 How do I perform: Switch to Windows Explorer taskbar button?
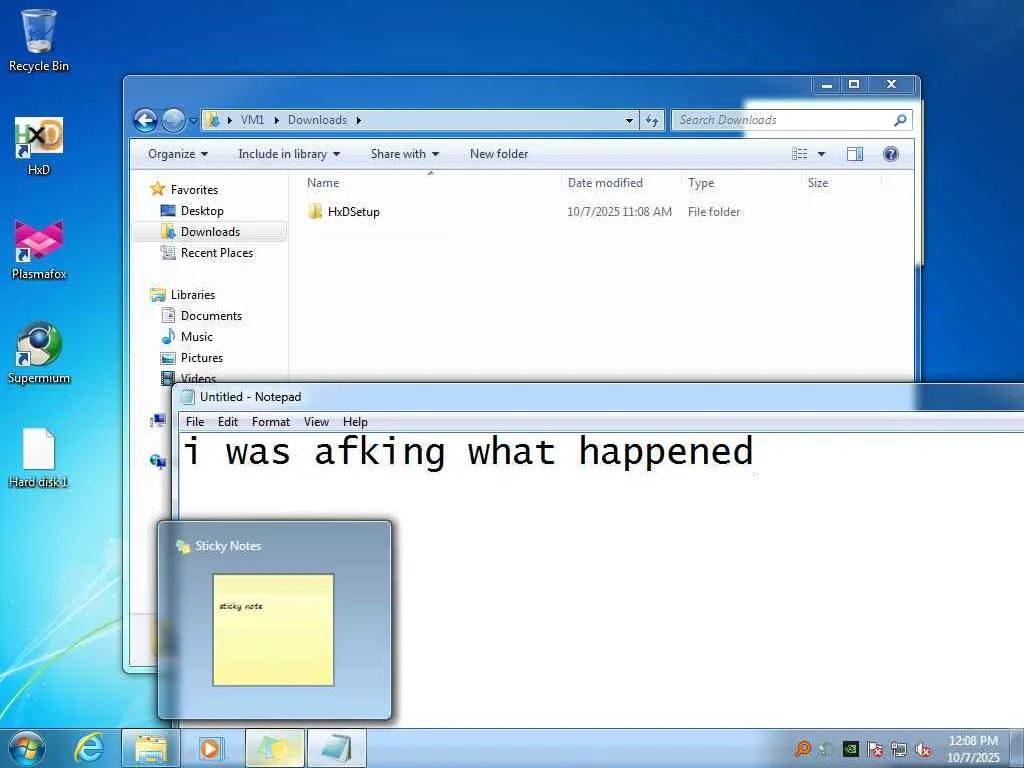click(x=151, y=748)
